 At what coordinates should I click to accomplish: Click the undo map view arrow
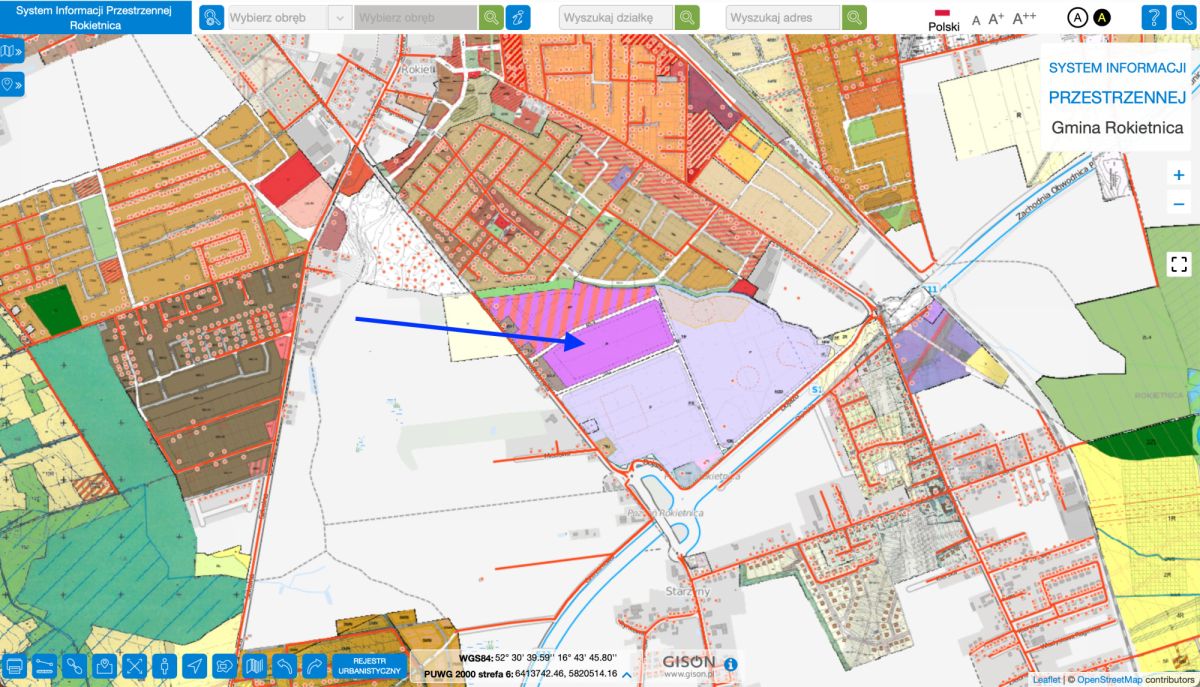[285, 666]
